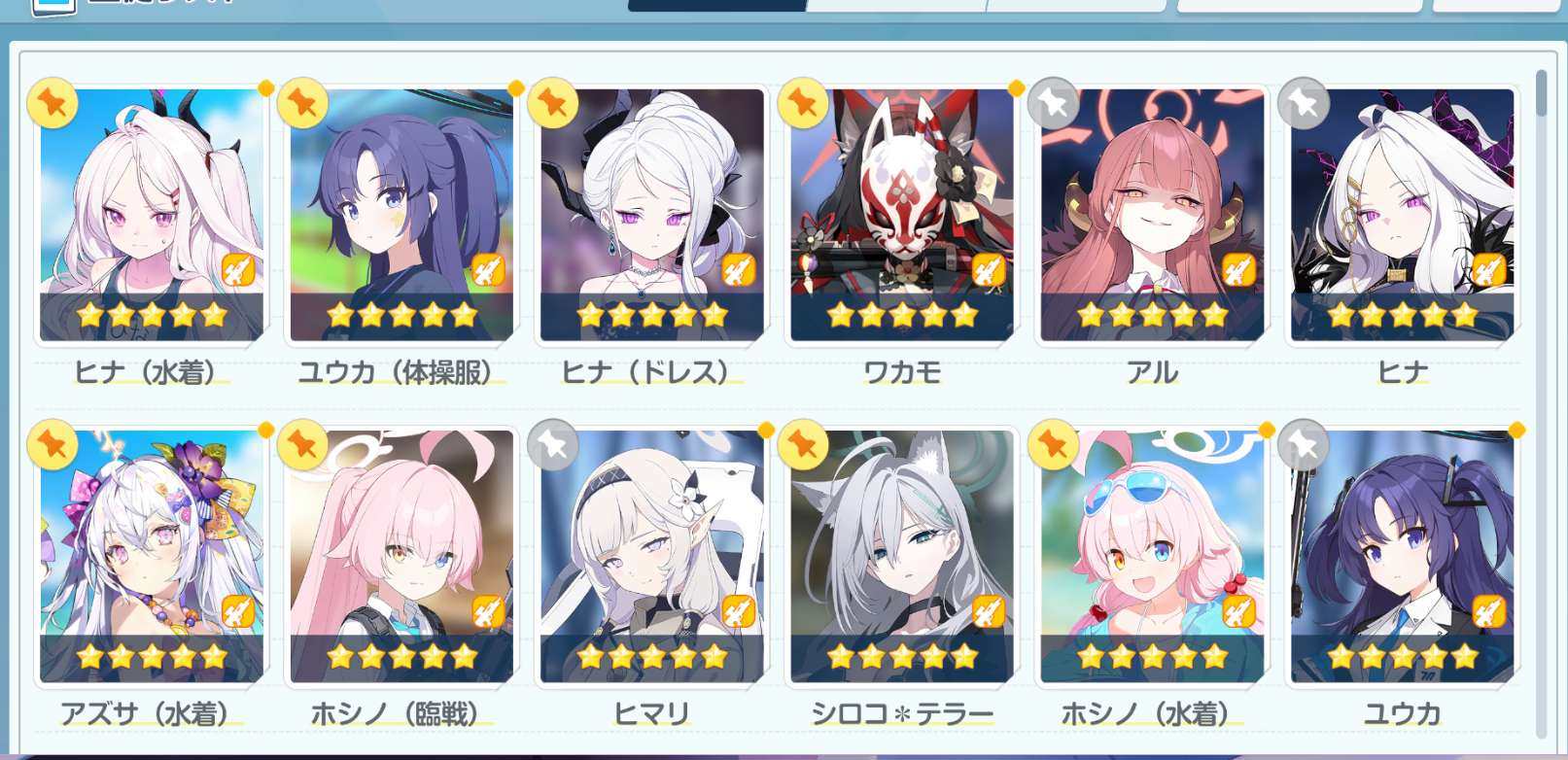Click the pin icon on シロコ＊テラー card

pos(803,445)
